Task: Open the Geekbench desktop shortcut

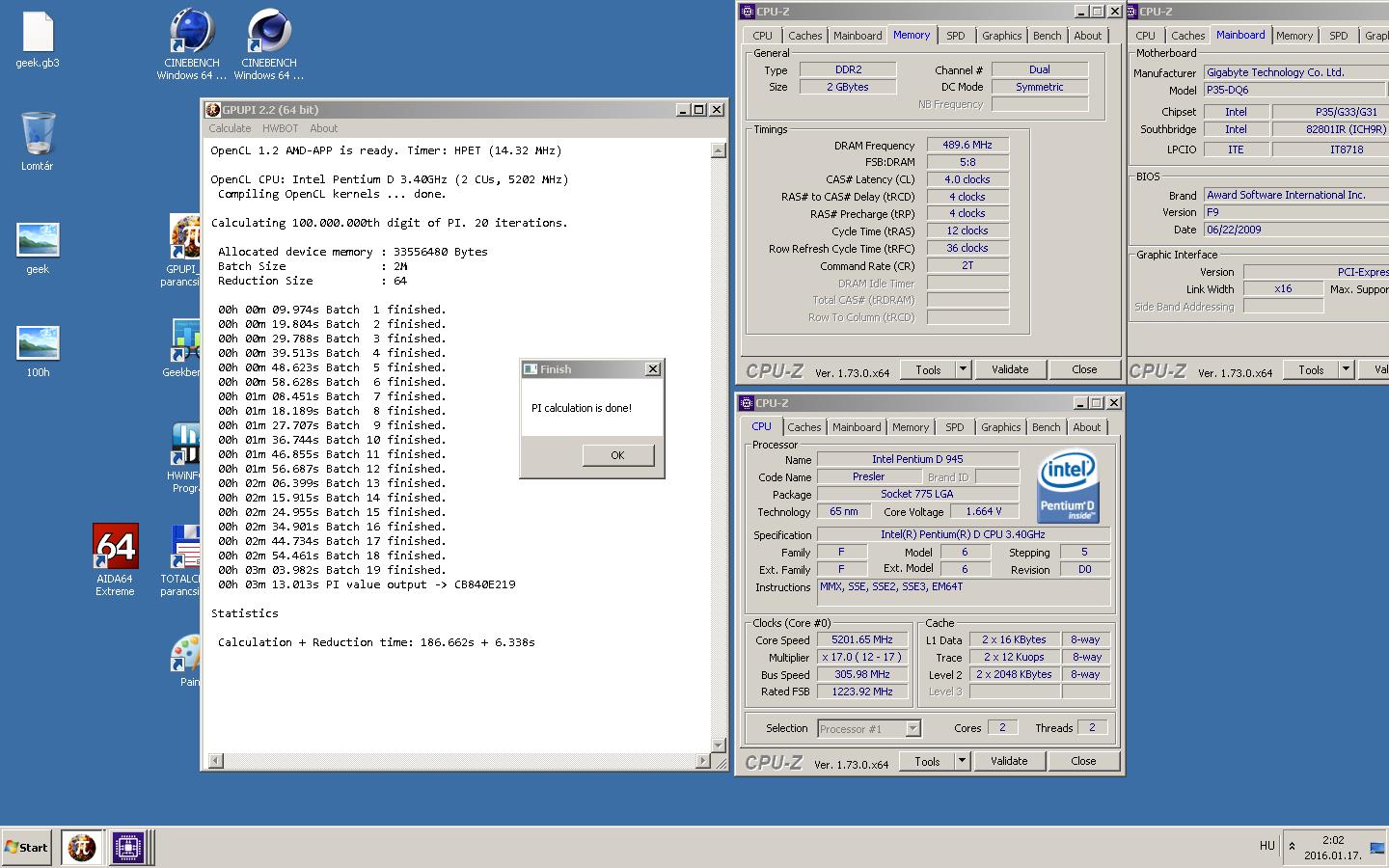Action: pos(183,347)
